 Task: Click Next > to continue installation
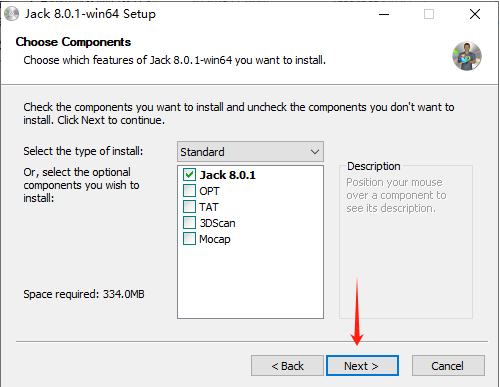(362, 366)
